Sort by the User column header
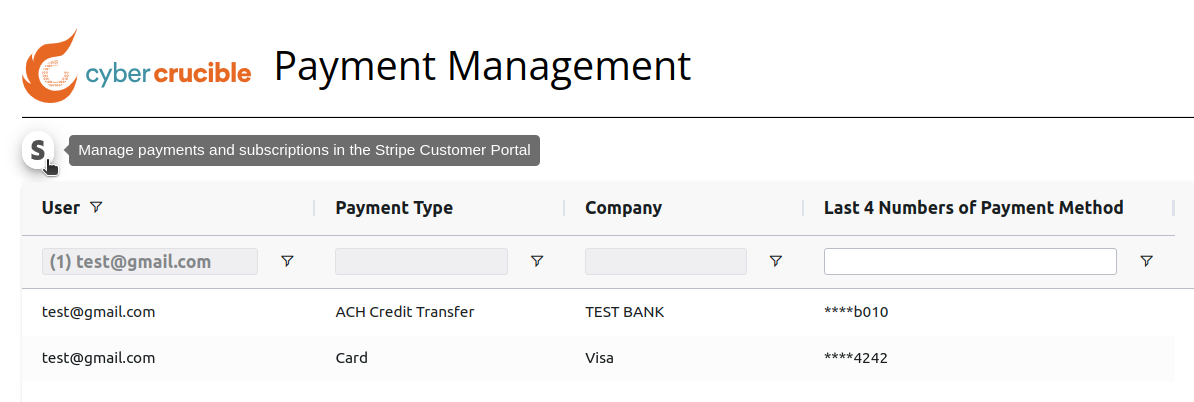 [x=61, y=208]
